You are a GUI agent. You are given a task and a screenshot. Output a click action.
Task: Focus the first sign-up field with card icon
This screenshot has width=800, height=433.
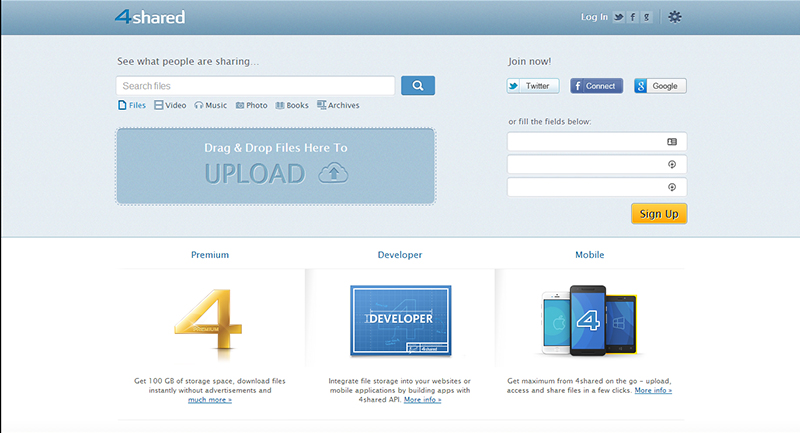597,142
